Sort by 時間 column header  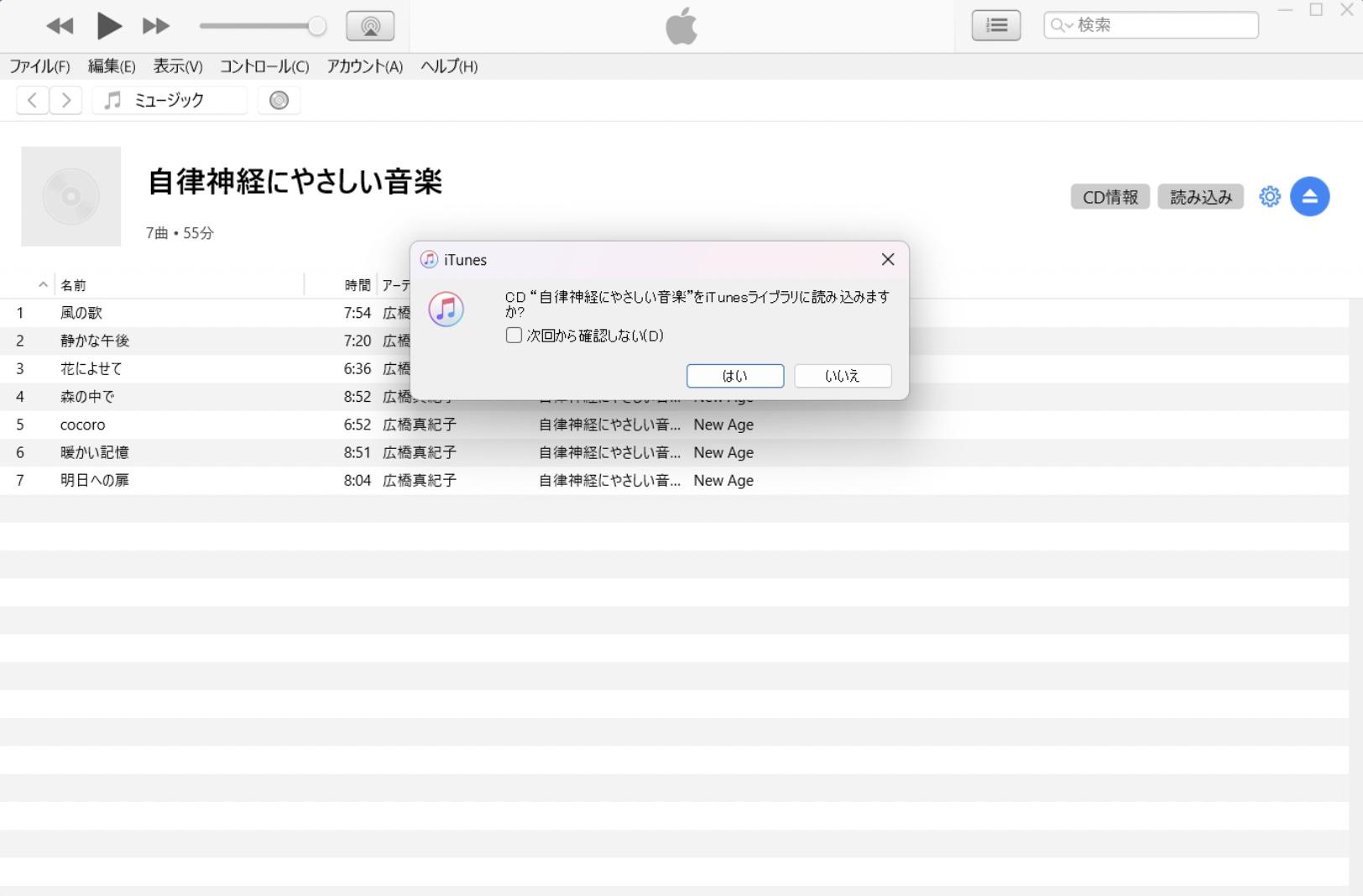pyautogui.click(x=357, y=285)
